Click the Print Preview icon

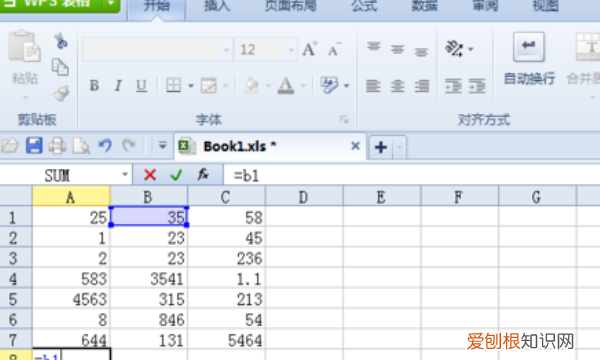pyautogui.click(x=82, y=146)
